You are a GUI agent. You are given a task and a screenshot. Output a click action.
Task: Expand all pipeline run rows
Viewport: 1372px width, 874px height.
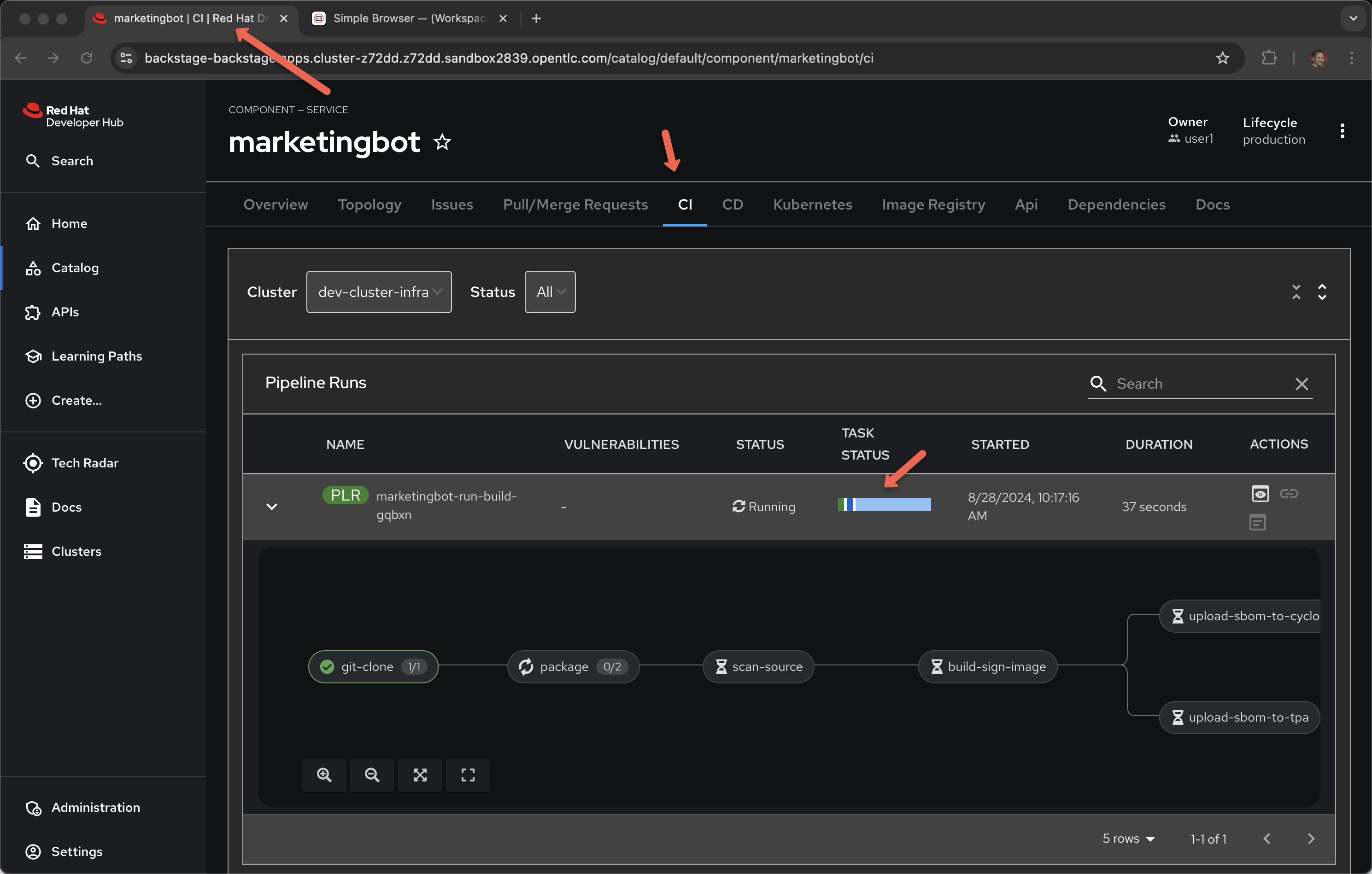point(1322,291)
